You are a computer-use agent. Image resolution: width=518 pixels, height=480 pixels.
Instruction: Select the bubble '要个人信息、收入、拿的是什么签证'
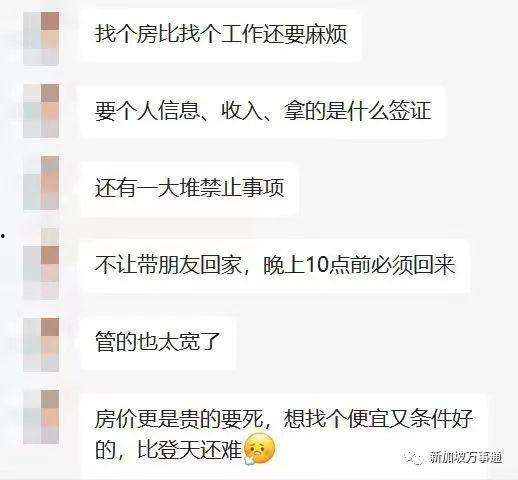click(263, 111)
